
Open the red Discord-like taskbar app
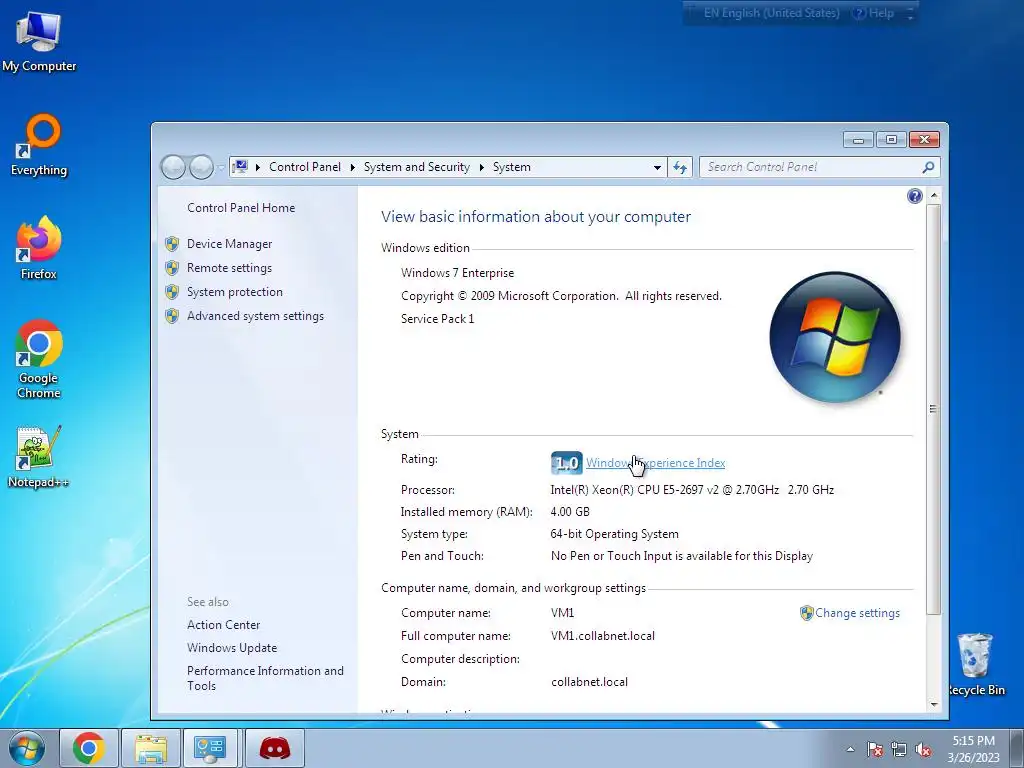[x=275, y=748]
